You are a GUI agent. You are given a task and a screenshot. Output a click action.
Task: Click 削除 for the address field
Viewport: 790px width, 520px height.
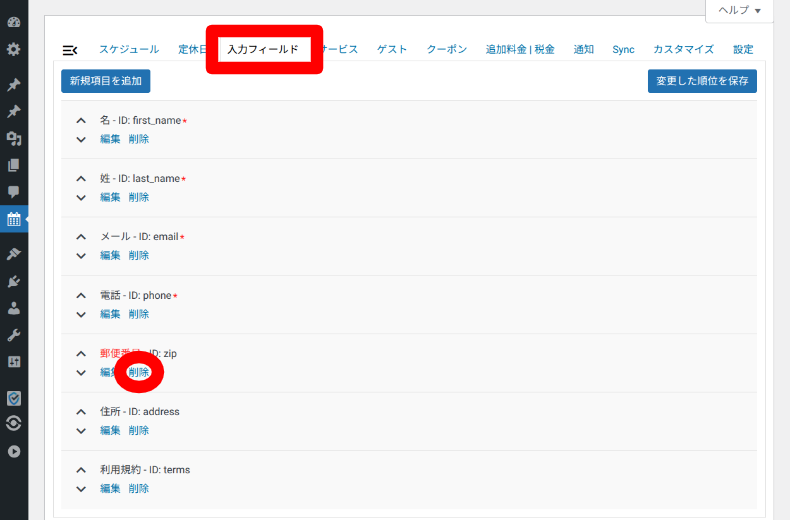[139, 430]
